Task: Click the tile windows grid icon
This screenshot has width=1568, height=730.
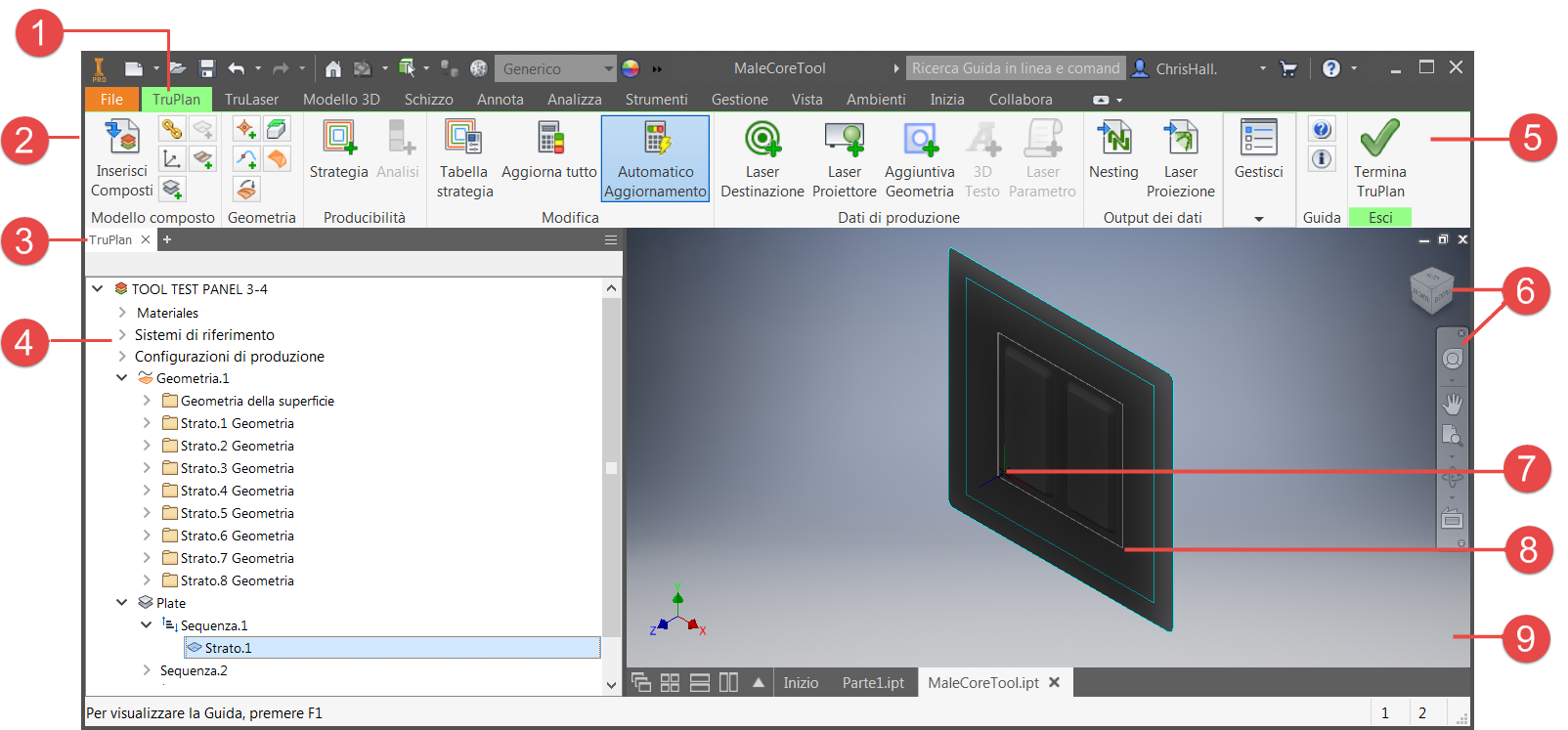Action: [x=670, y=682]
